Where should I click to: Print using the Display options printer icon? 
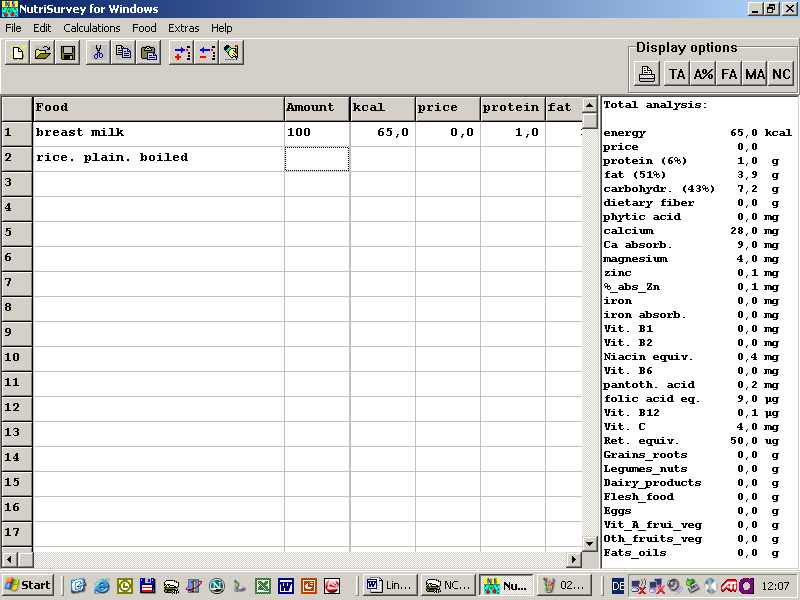[648, 74]
